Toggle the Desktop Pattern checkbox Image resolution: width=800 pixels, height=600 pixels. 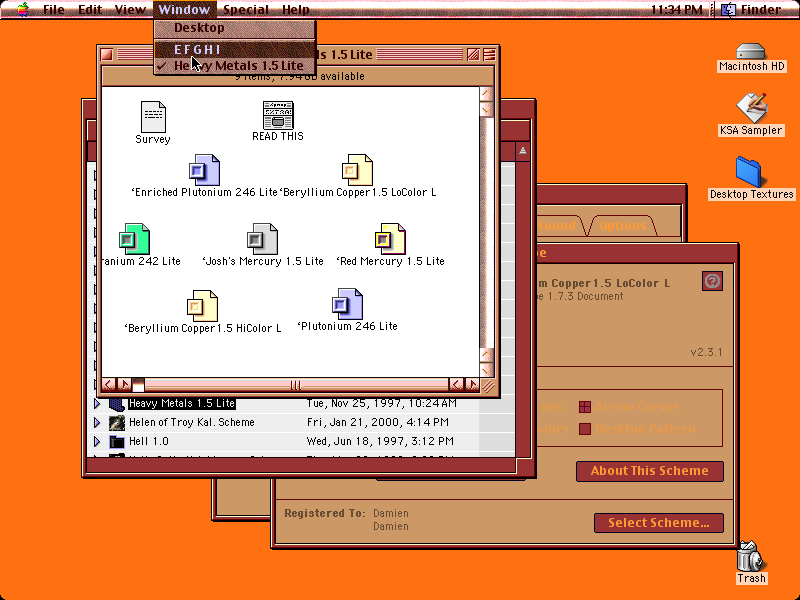585,429
